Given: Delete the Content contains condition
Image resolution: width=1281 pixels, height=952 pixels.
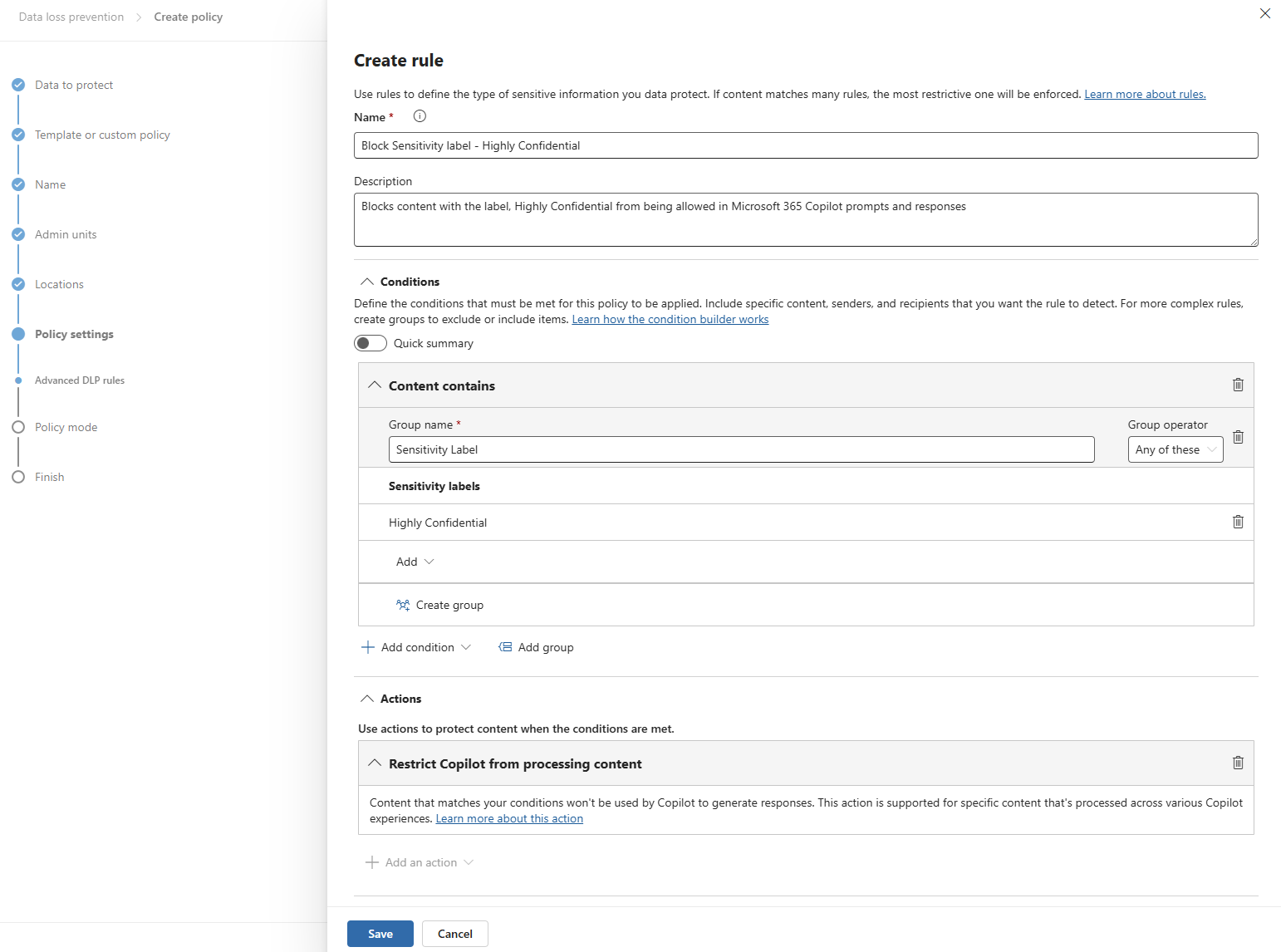Looking at the screenshot, I should tap(1238, 385).
